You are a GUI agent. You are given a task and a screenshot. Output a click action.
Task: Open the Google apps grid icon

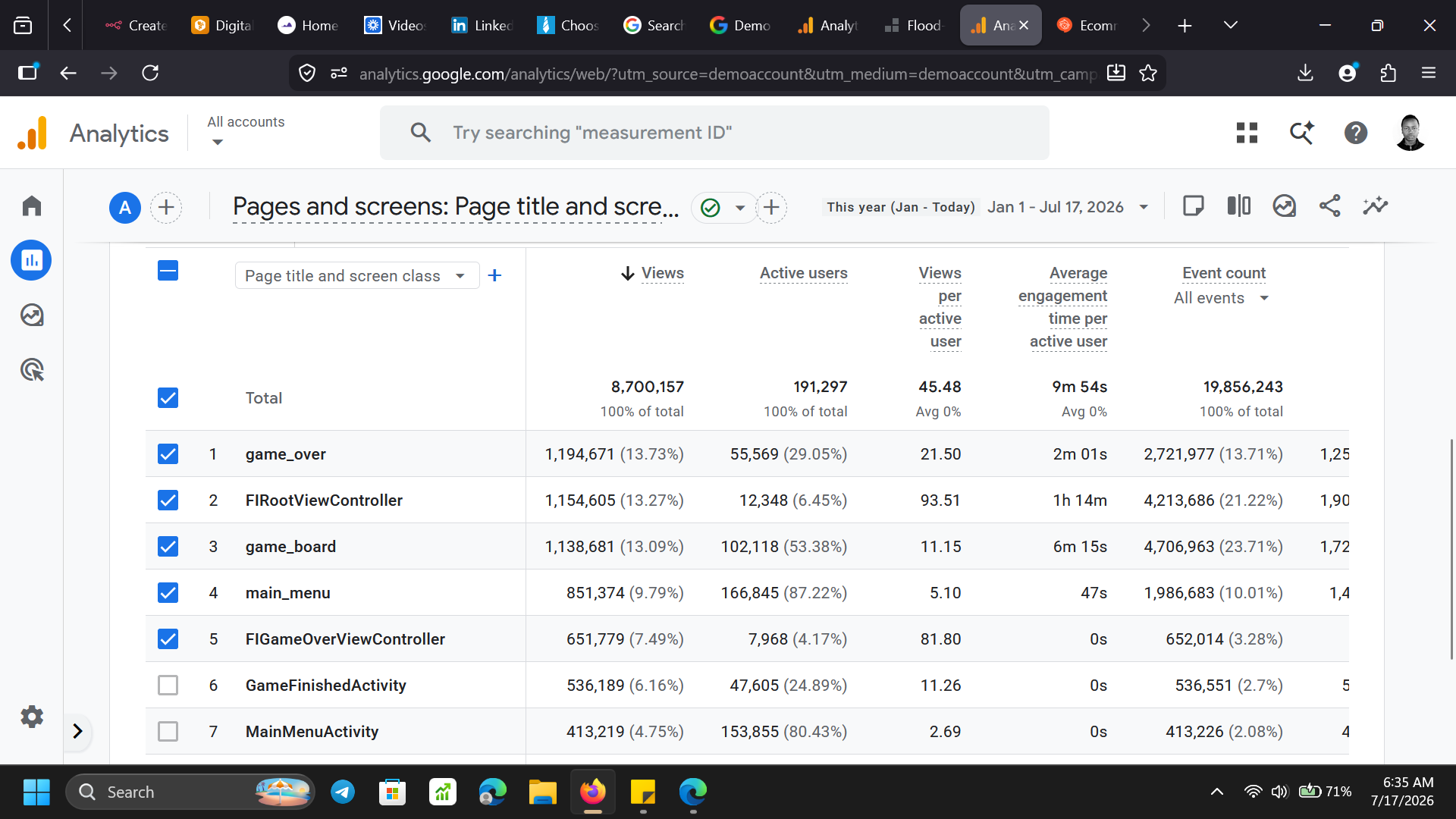(x=1247, y=133)
